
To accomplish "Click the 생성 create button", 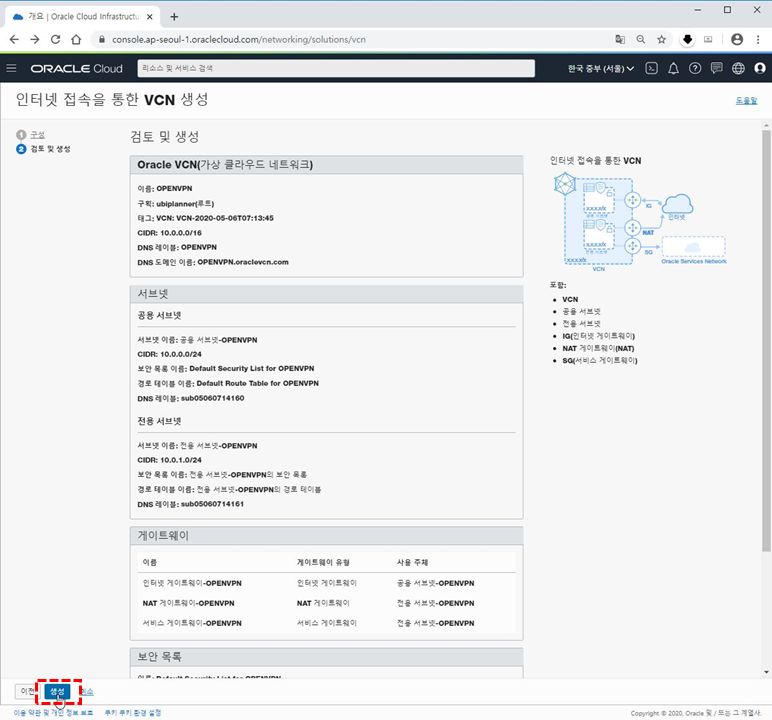I will pyautogui.click(x=58, y=691).
